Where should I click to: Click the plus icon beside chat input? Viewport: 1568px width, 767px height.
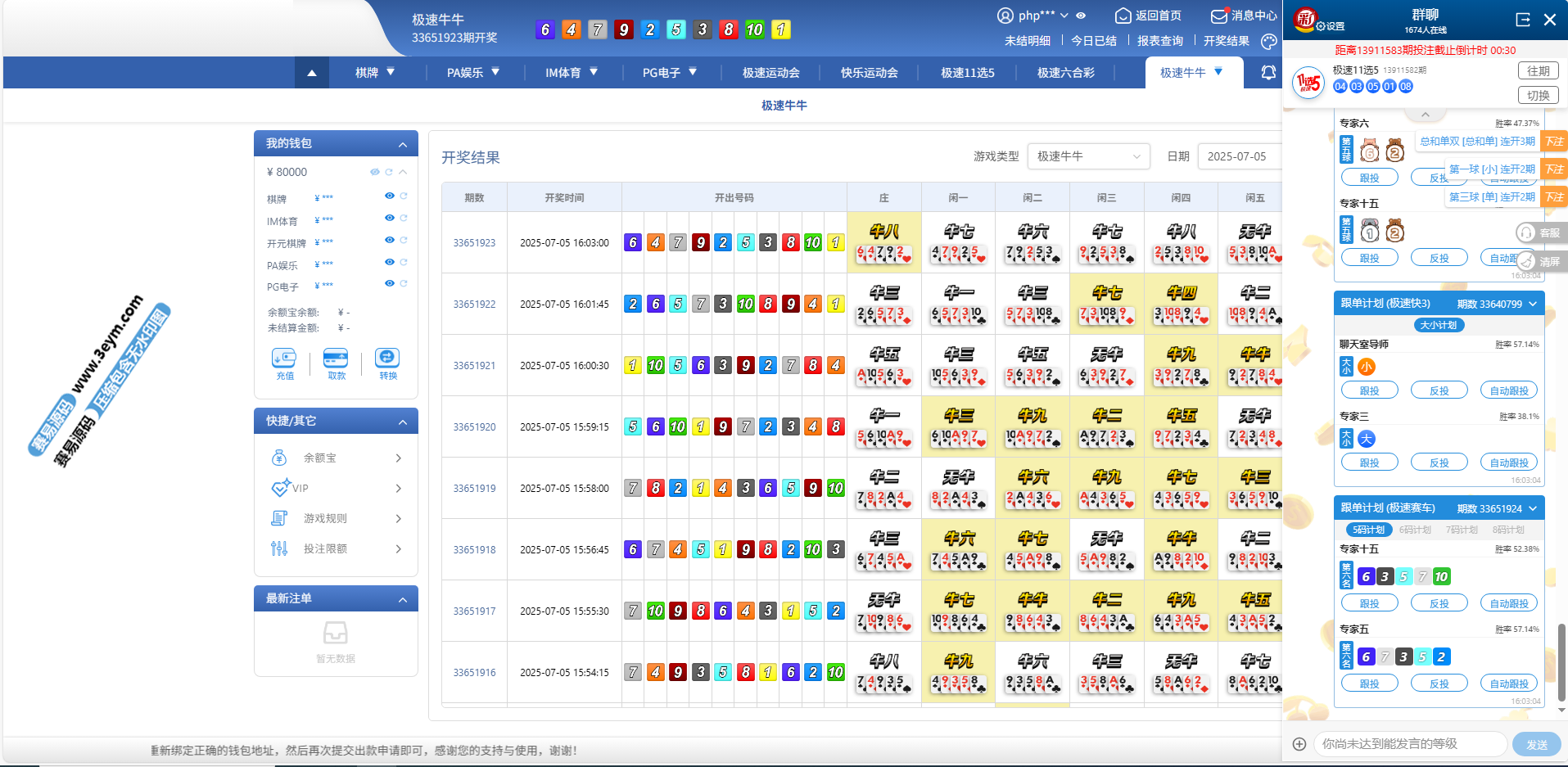1299,744
